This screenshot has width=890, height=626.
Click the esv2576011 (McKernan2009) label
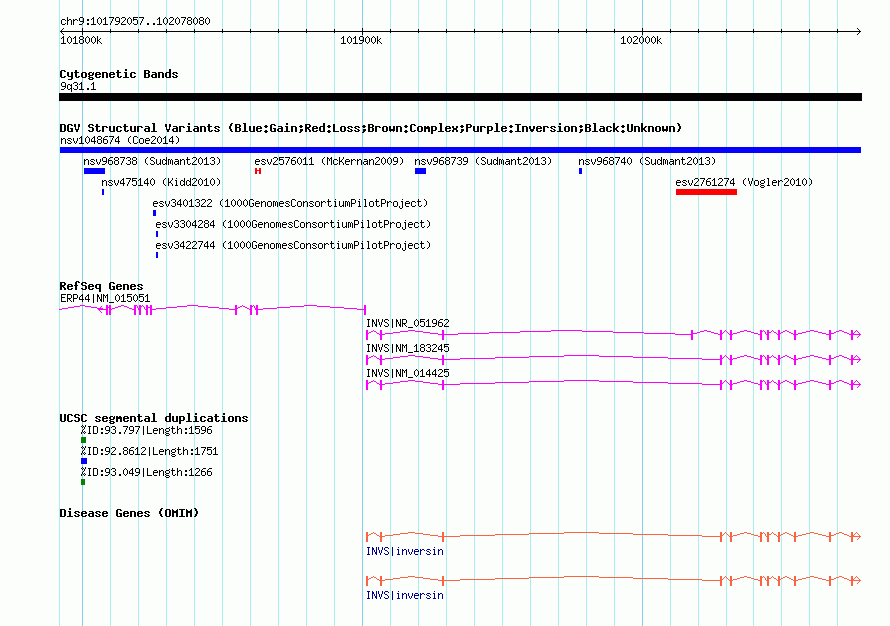pyautogui.click(x=329, y=161)
